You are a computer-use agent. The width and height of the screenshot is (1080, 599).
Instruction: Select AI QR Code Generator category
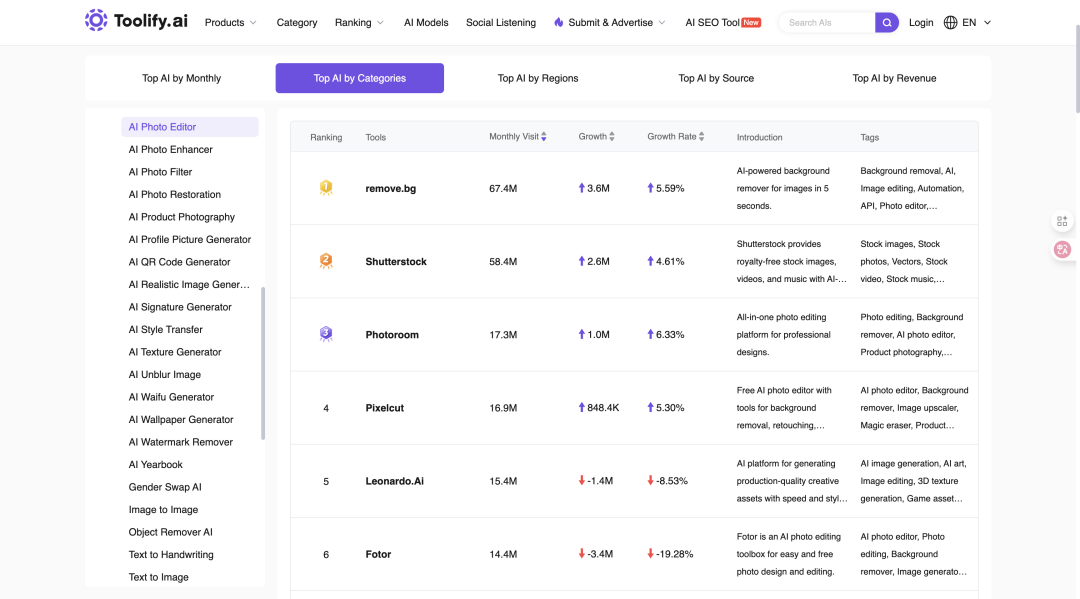pyautogui.click(x=179, y=262)
